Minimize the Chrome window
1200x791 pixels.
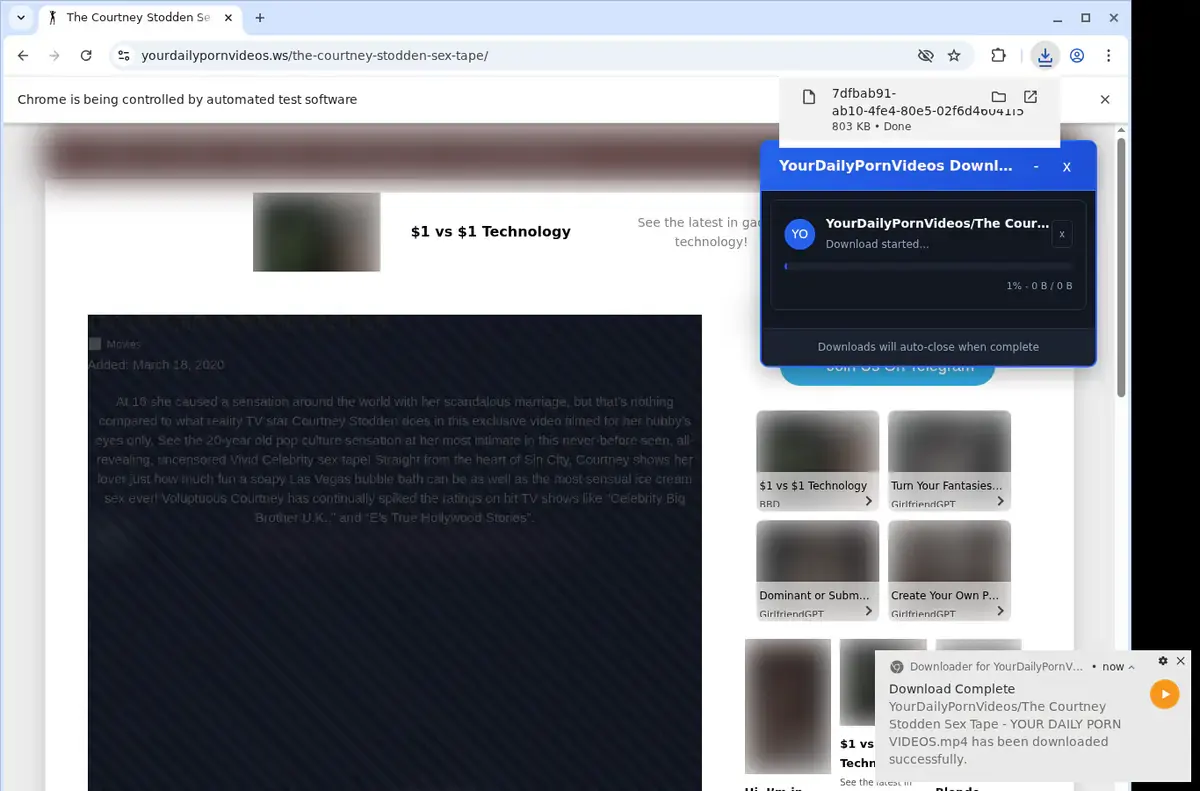tap(1058, 18)
